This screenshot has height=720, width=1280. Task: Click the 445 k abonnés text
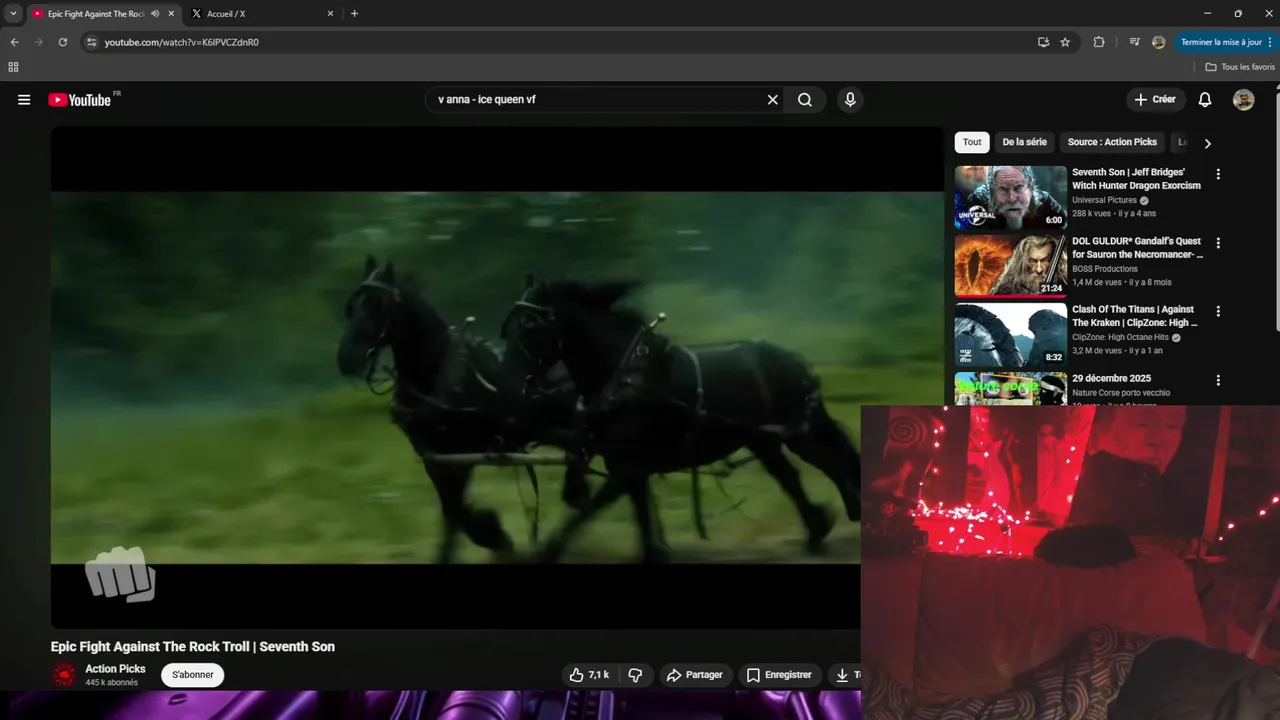(x=111, y=683)
